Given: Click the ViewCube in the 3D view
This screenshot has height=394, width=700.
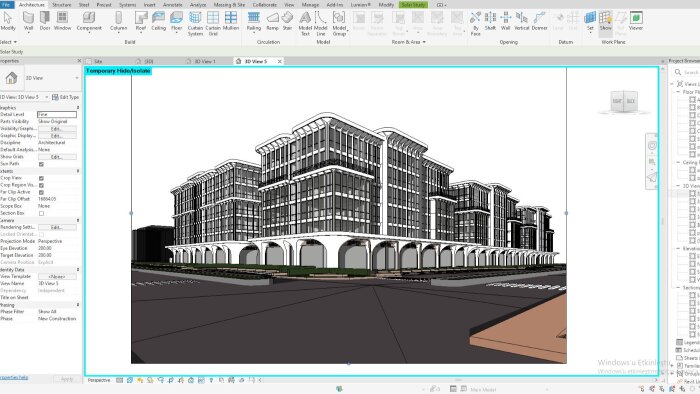Looking at the screenshot, I should click(624, 102).
